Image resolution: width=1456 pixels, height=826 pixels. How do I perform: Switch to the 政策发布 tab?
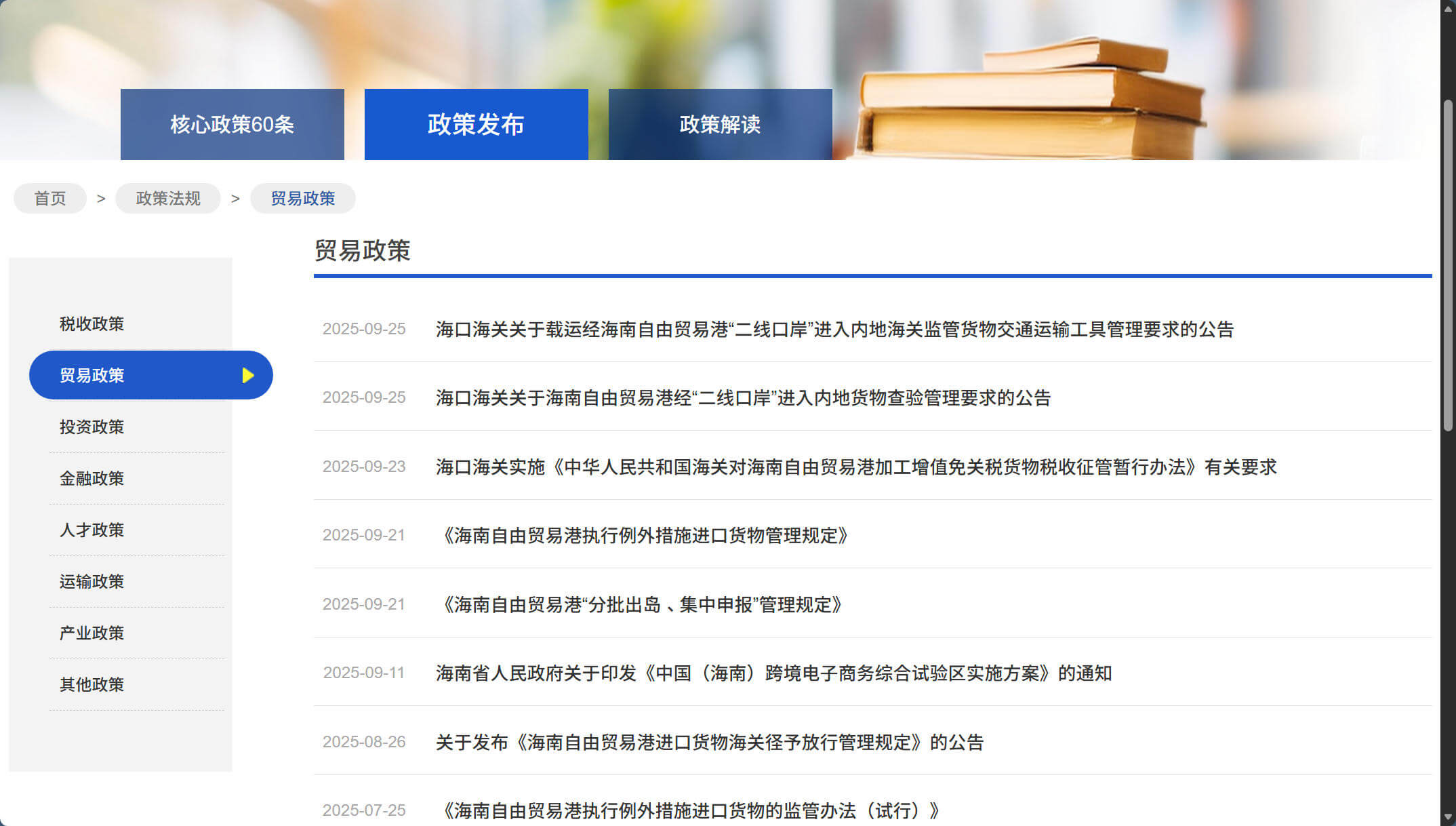click(x=476, y=125)
